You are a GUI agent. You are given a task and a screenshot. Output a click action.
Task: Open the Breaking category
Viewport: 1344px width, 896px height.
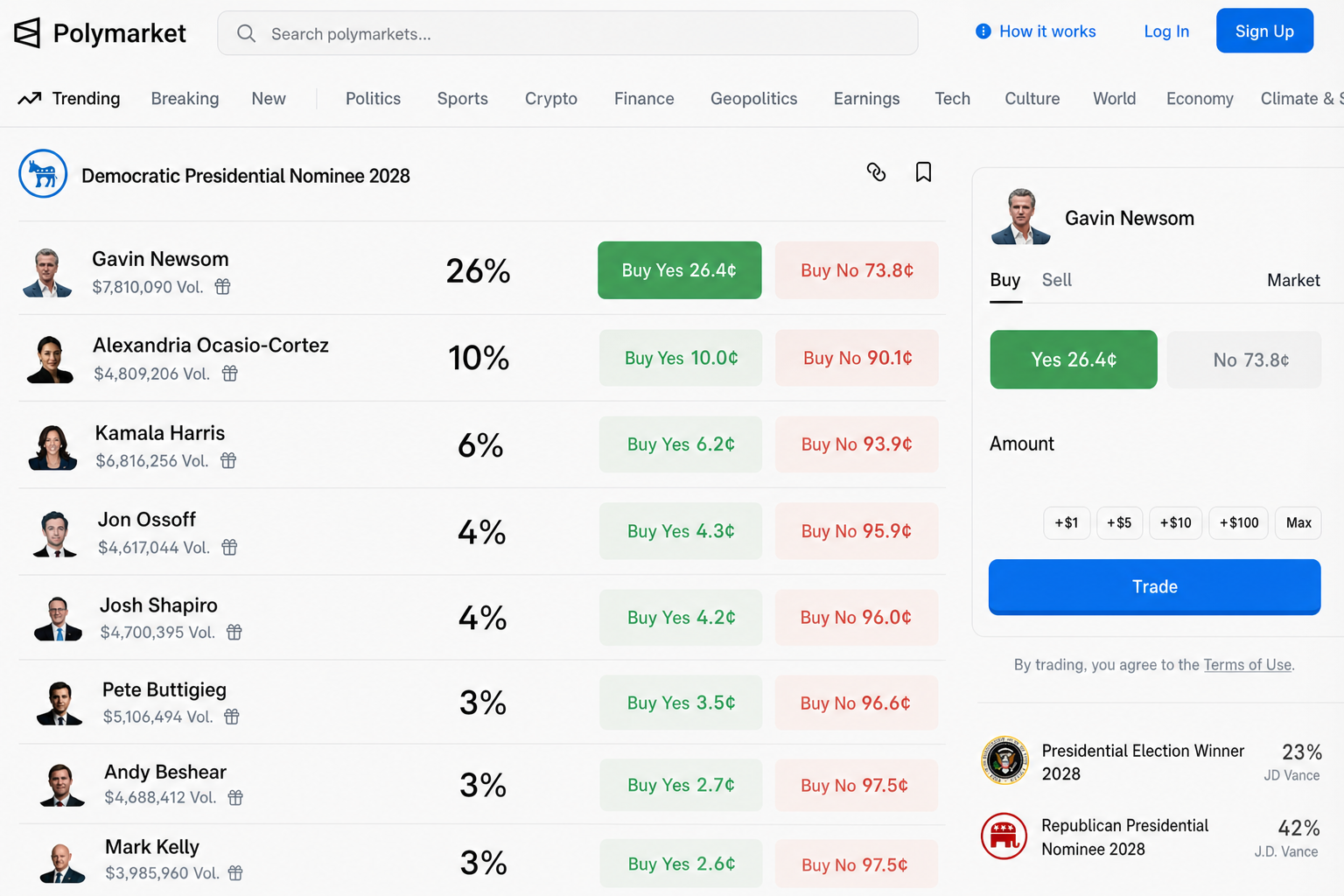point(185,99)
